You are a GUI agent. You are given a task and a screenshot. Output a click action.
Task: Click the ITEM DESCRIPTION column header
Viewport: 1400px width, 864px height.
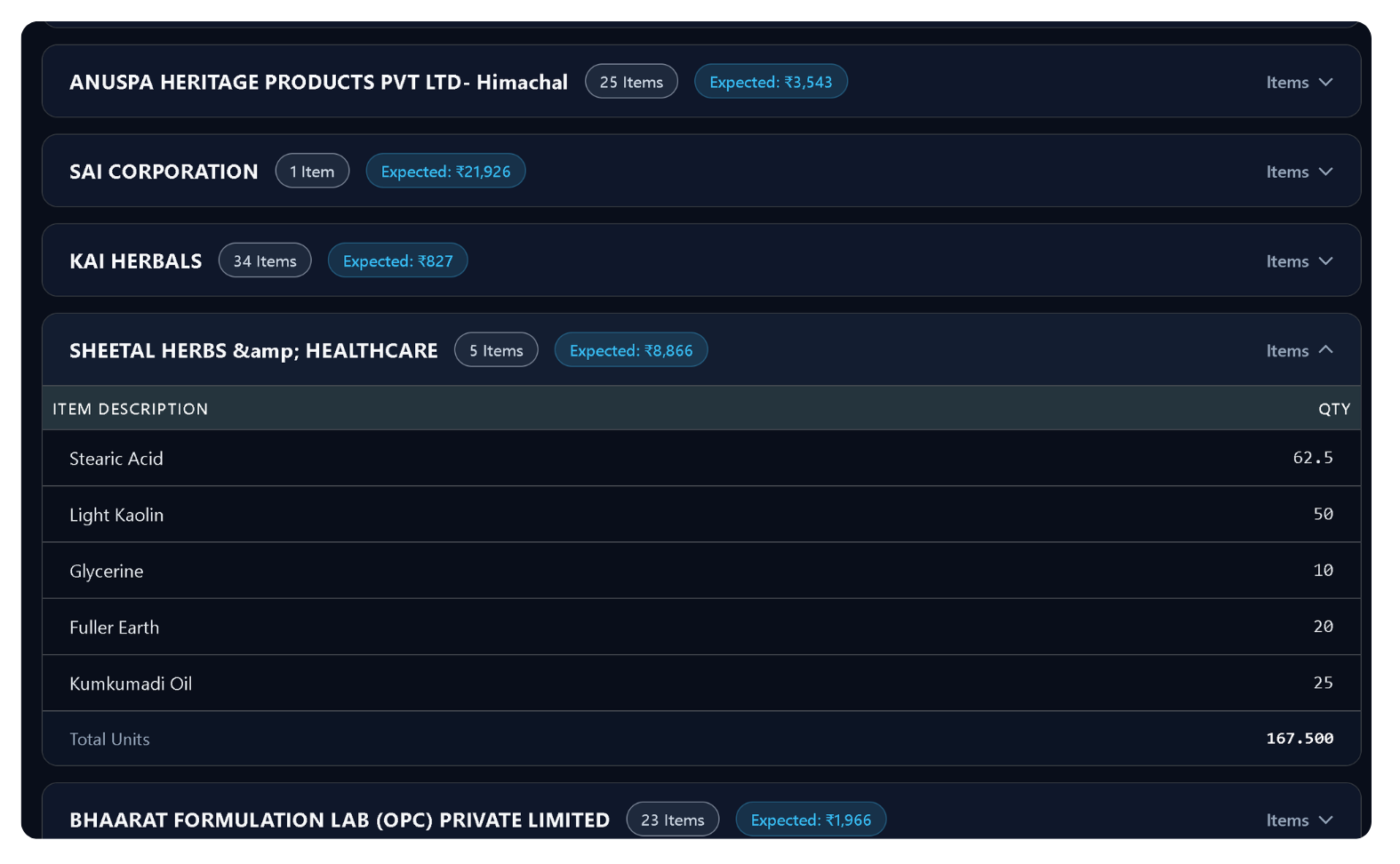pos(130,409)
